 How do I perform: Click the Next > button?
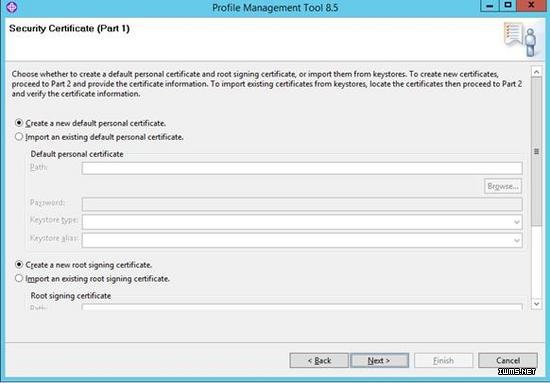point(380,361)
